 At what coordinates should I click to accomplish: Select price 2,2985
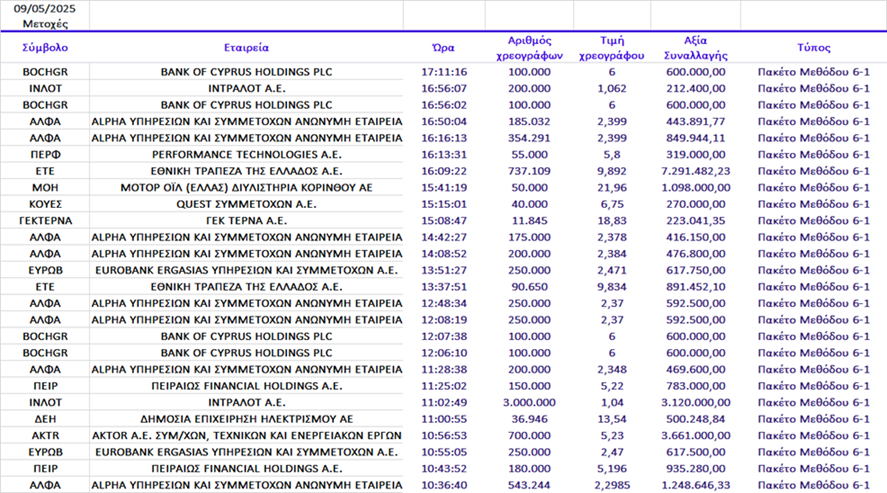[x=612, y=485]
